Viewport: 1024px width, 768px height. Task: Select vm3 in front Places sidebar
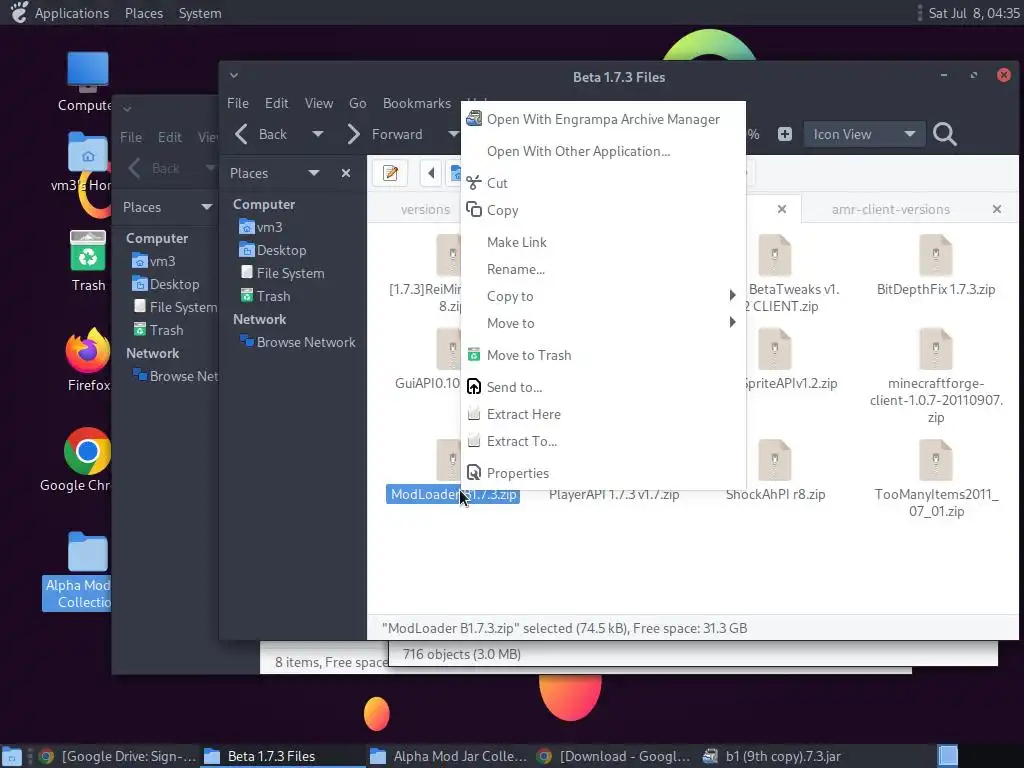click(x=261, y=227)
